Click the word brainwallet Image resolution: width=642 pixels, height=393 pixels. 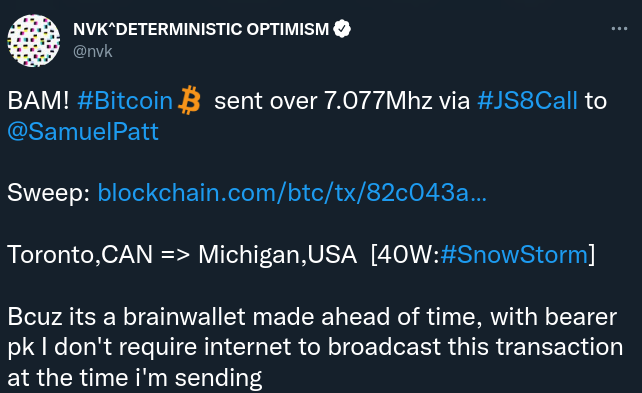(x=184, y=316)
